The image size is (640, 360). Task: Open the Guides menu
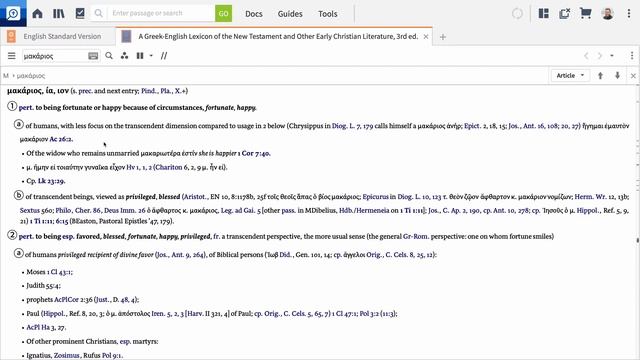pos(290,14)
